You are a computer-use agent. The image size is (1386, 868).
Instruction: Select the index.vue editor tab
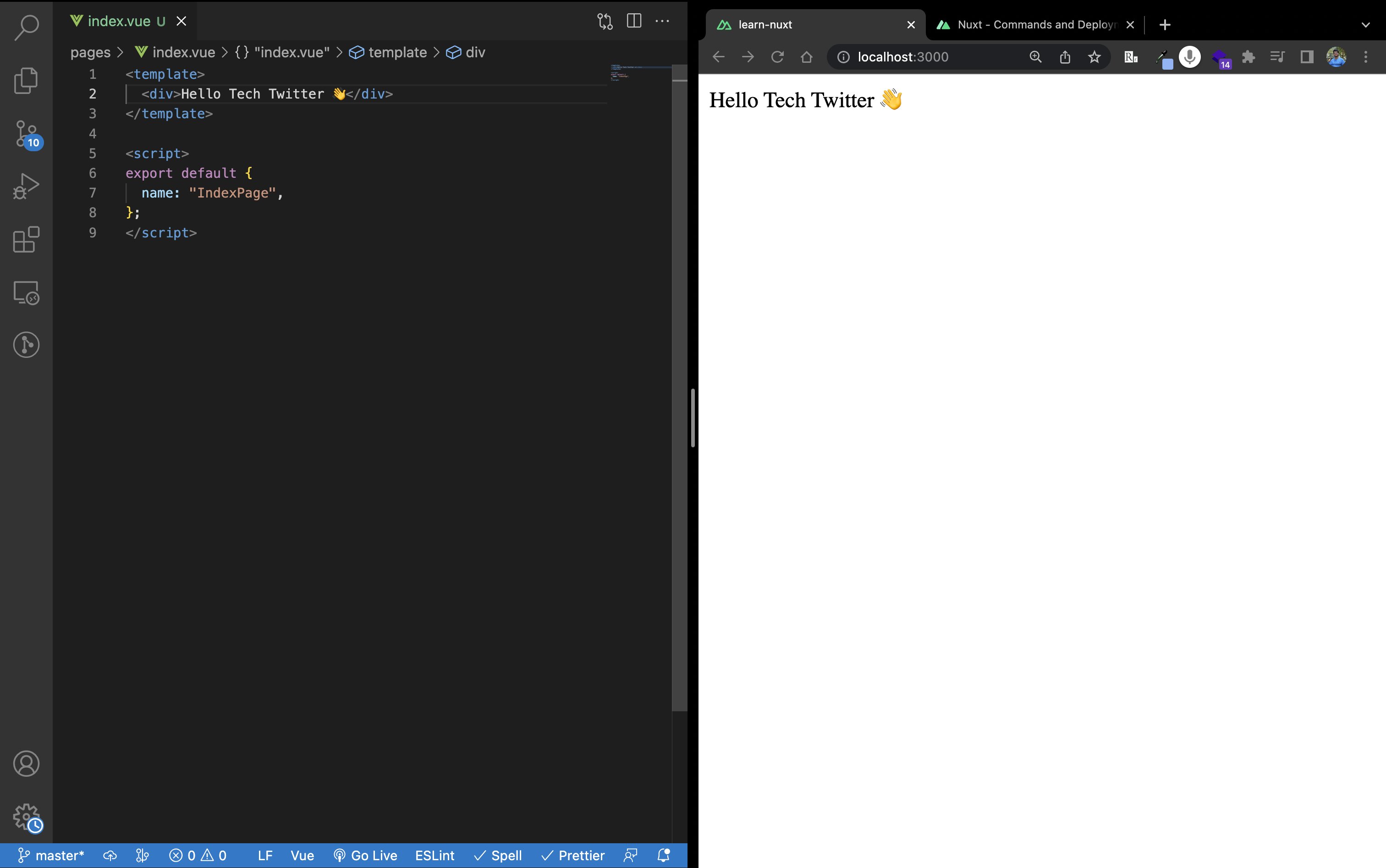119,21
